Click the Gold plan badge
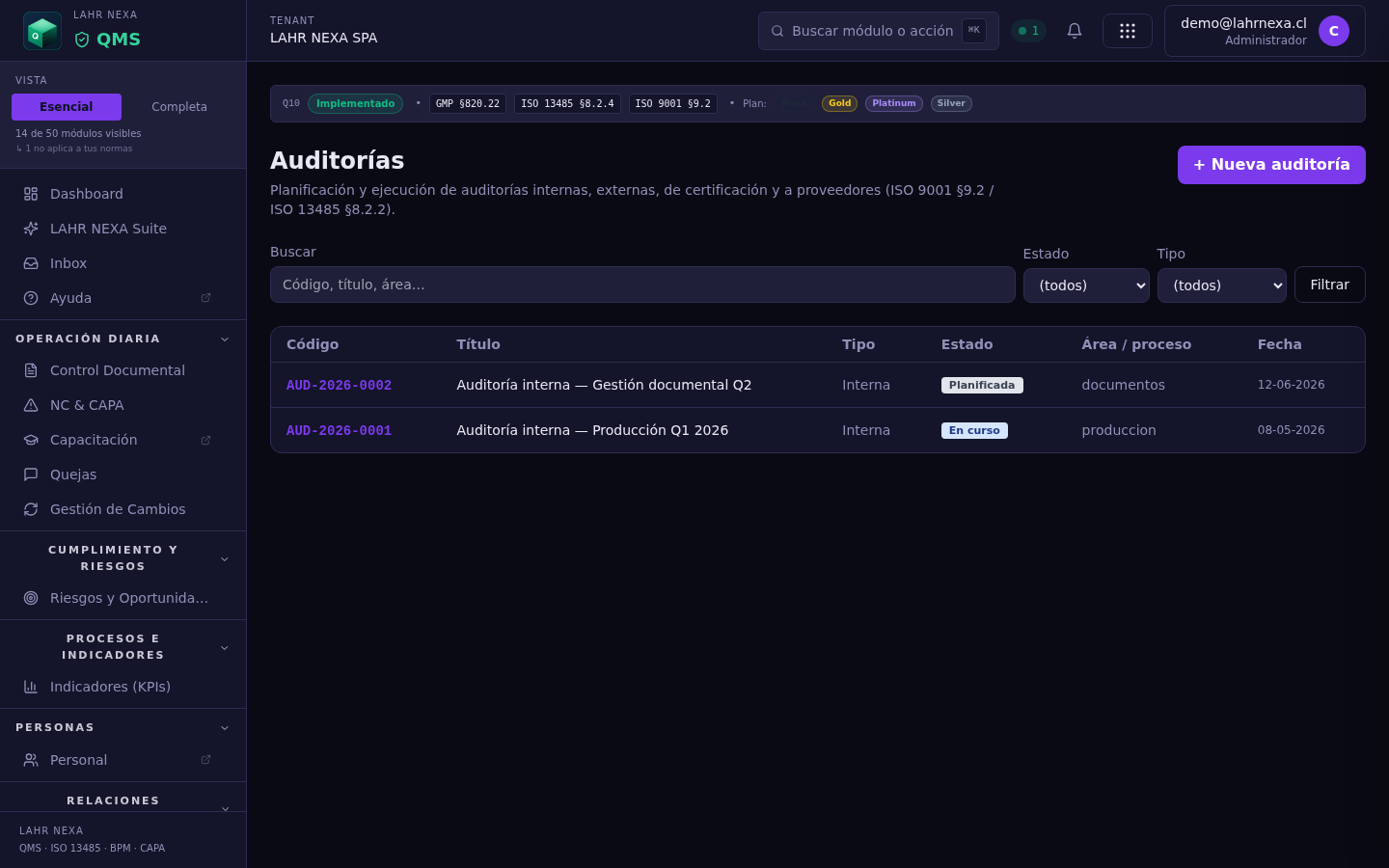This screenshot has width=1389, height=868. click(x=839, y=103)
